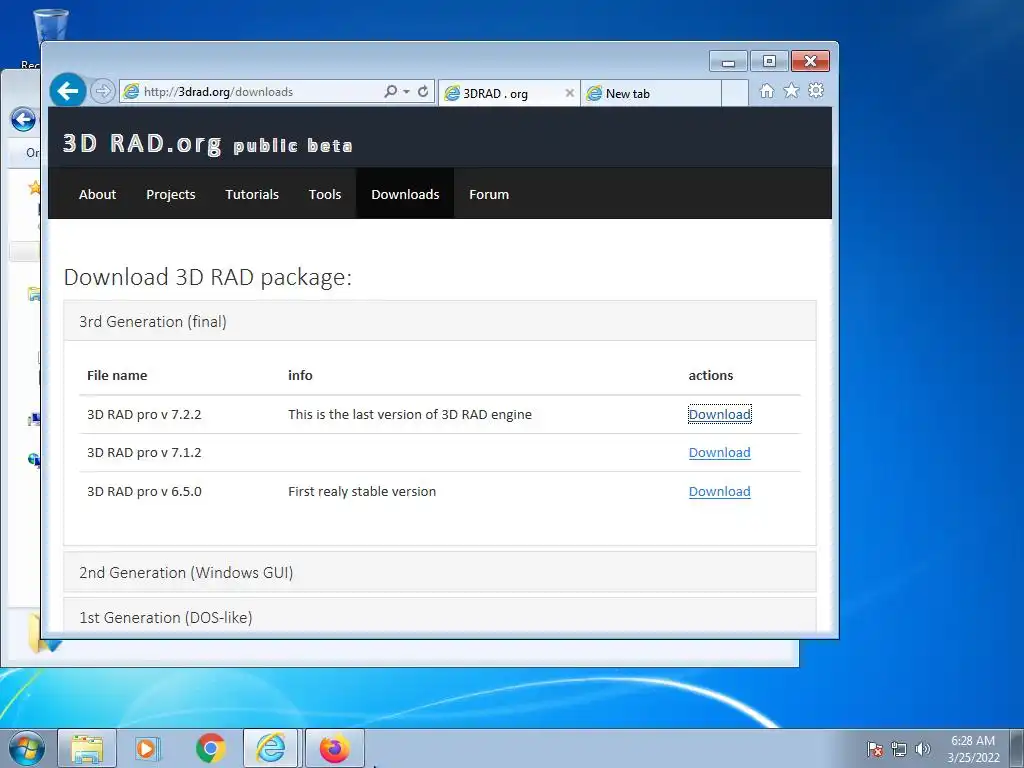Visit the Forum page
This screenshot has height=768, width=1024.
[488, 194]
